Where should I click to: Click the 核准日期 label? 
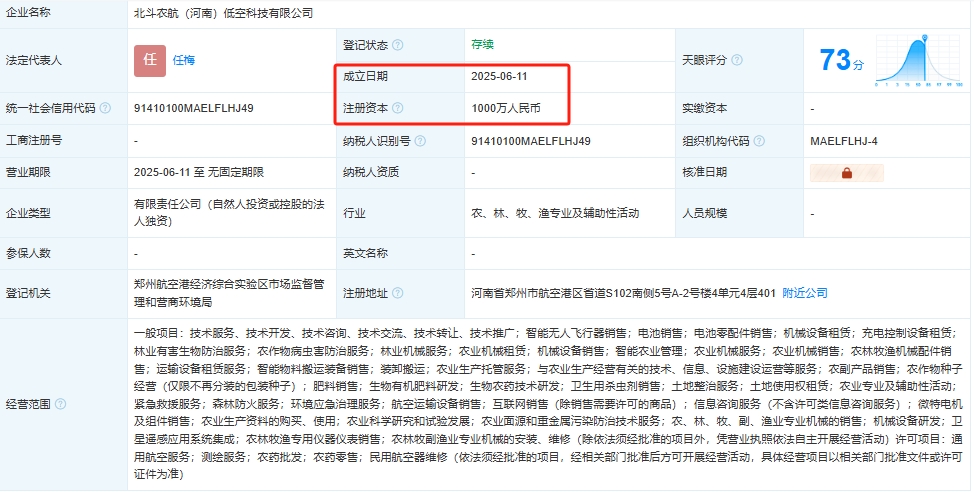coord(704,172)
